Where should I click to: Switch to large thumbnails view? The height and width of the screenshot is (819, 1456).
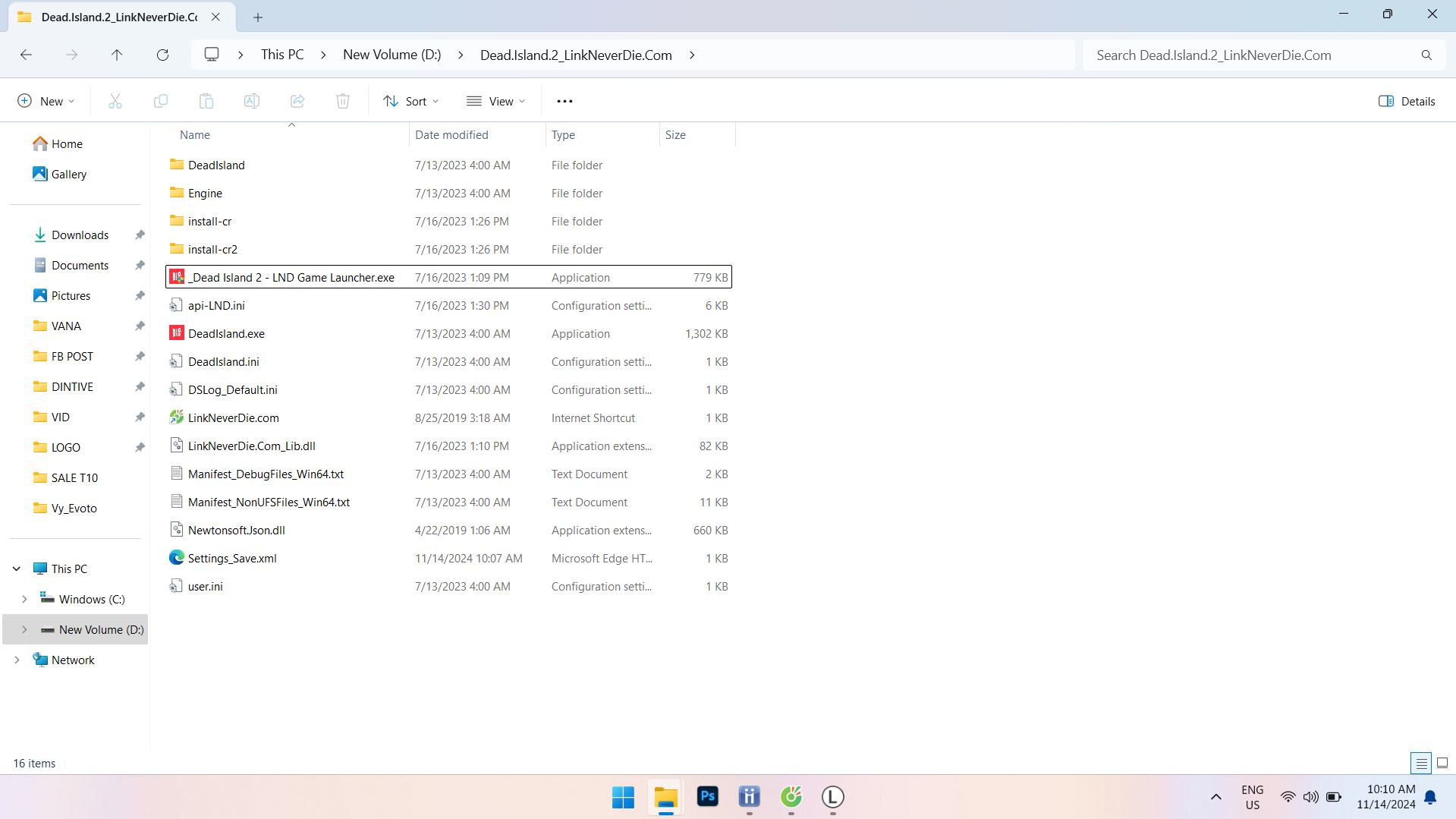point(1442,763)
